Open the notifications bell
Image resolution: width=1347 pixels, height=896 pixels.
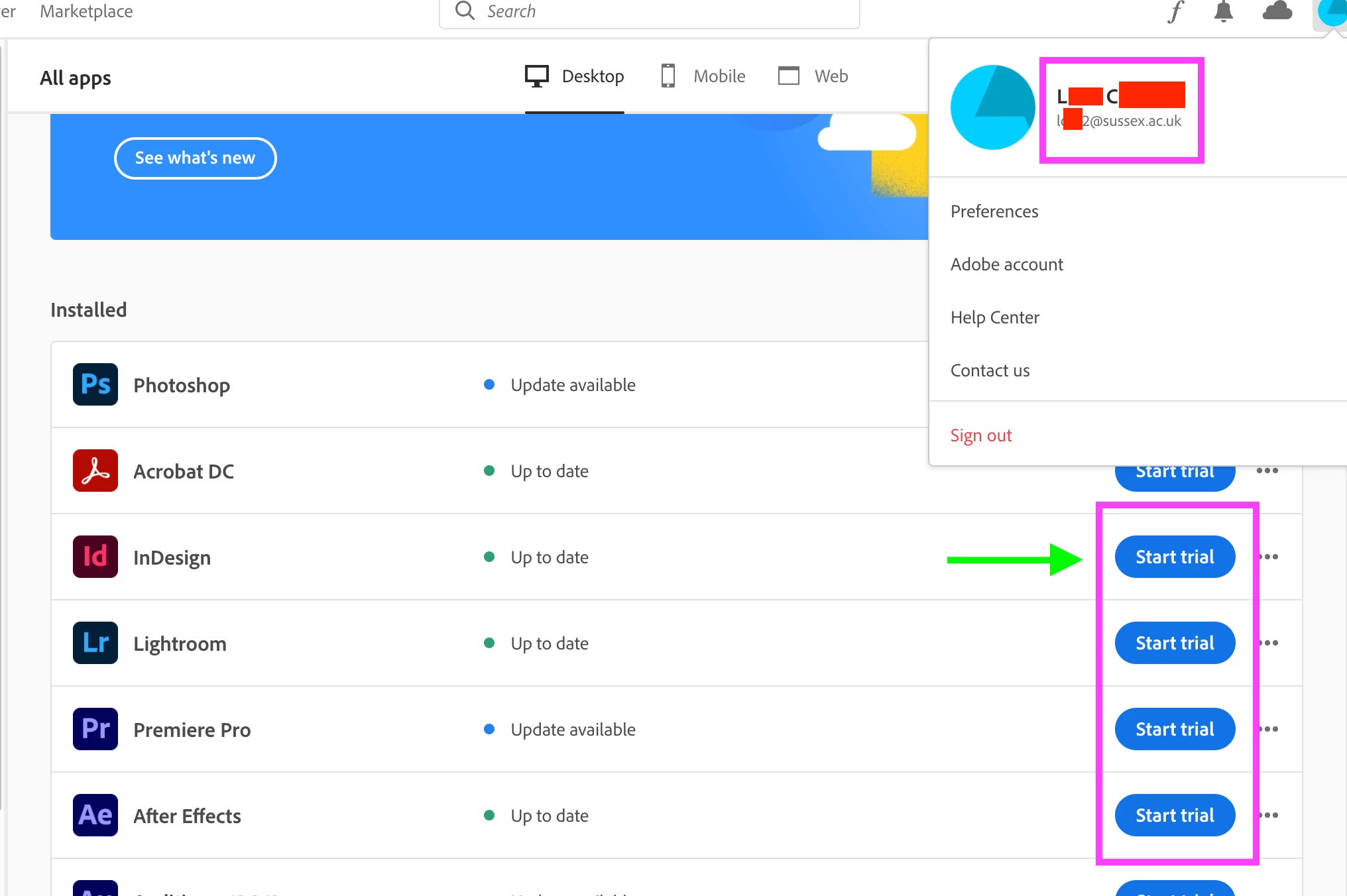tap(1223, 12)
